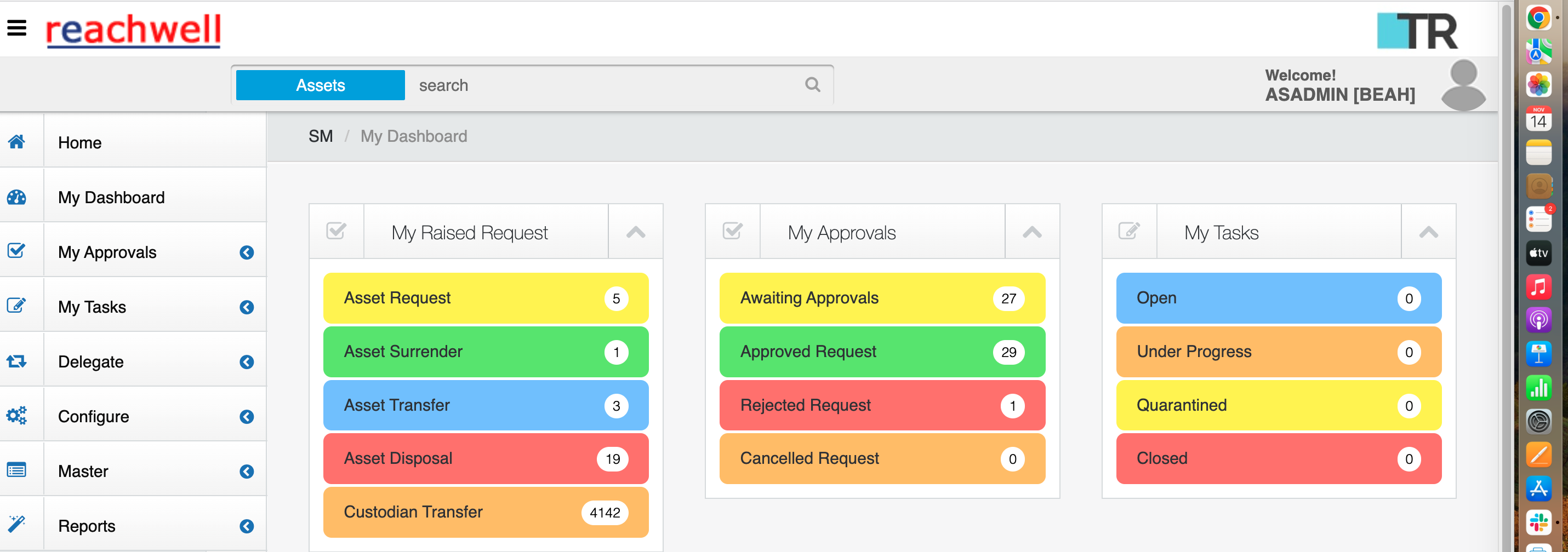Open the hamburger menu
This screenshot has height=552, width=1568.
tap(18, 27)
